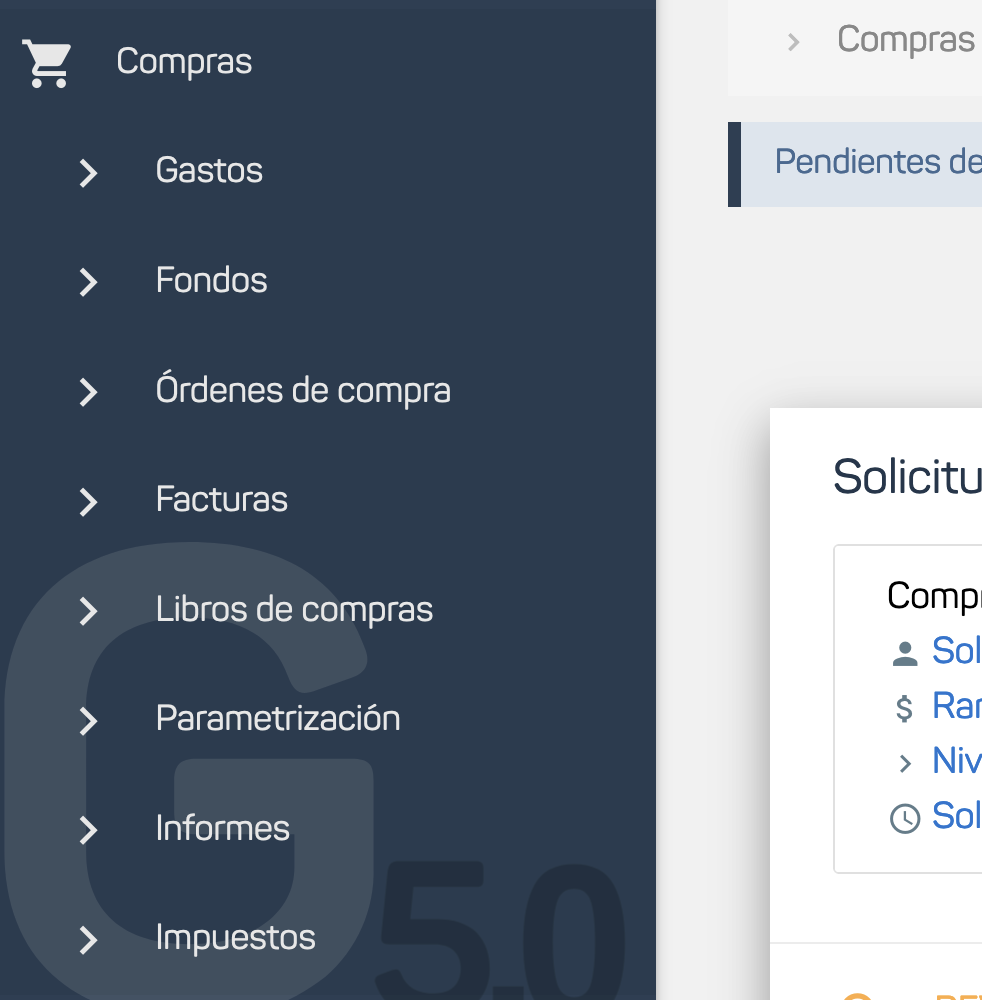Go to Compras in the breadcrumb
The height and width of the screenshot is (1000, 982).
(905, 40)
